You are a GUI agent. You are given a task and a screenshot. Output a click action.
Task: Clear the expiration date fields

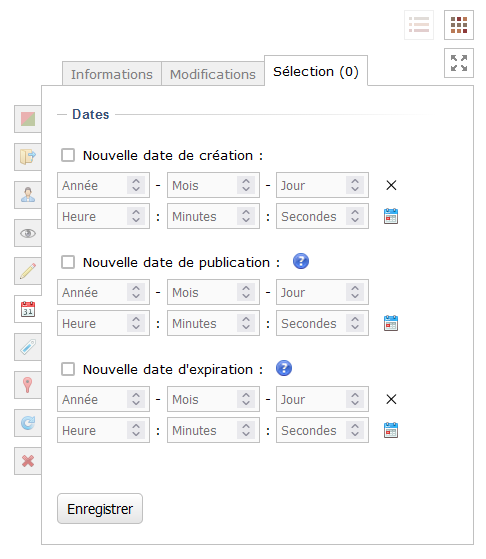[x=391, y=399]
